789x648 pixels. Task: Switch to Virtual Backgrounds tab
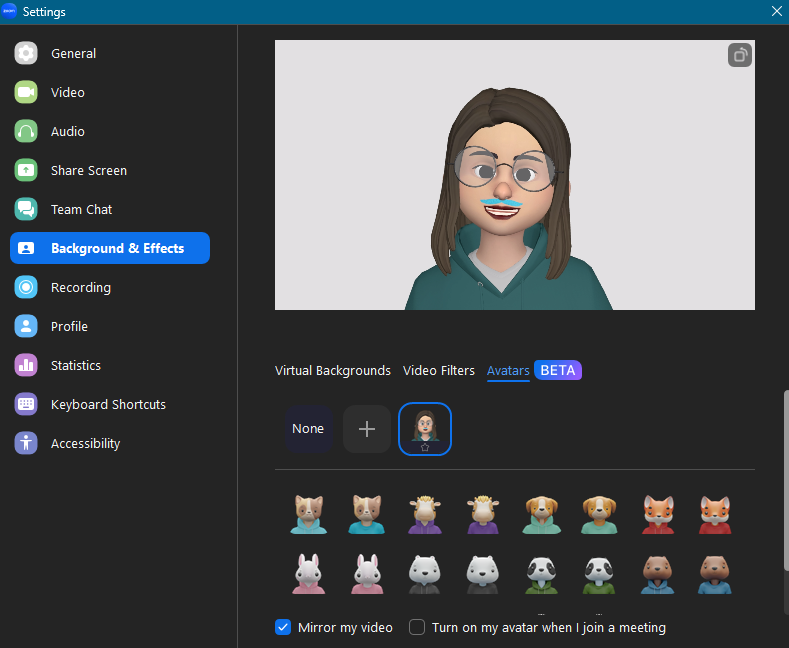click(x=332, y=371)
